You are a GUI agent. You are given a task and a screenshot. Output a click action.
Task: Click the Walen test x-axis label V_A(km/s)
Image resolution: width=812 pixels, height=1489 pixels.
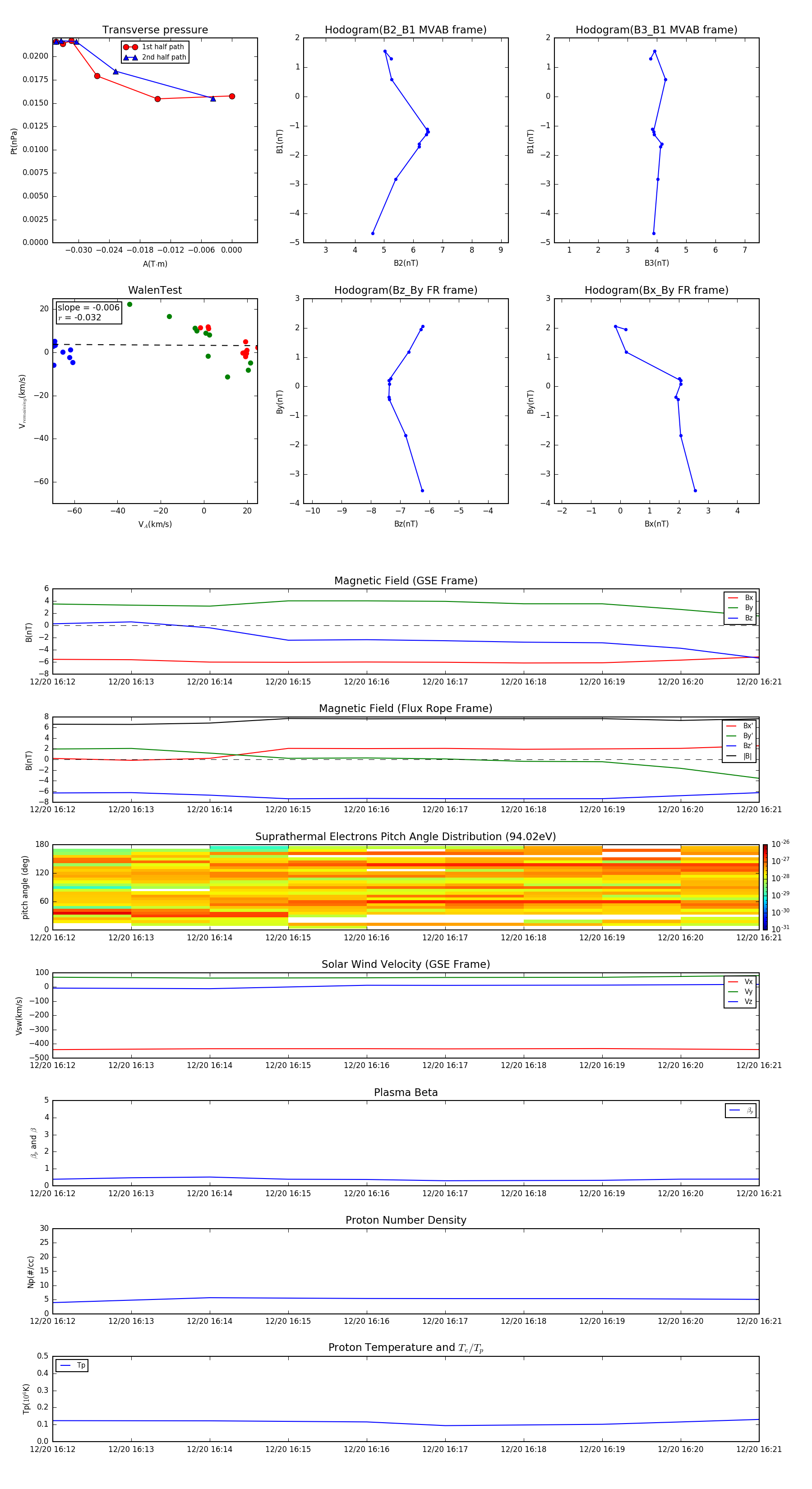[x=155, y=524]
